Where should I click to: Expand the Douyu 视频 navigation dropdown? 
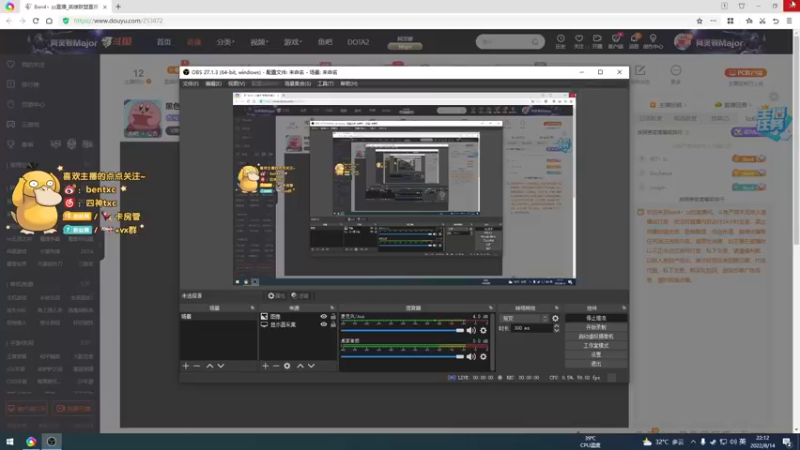pyautogui.click(x=259, y=42)
